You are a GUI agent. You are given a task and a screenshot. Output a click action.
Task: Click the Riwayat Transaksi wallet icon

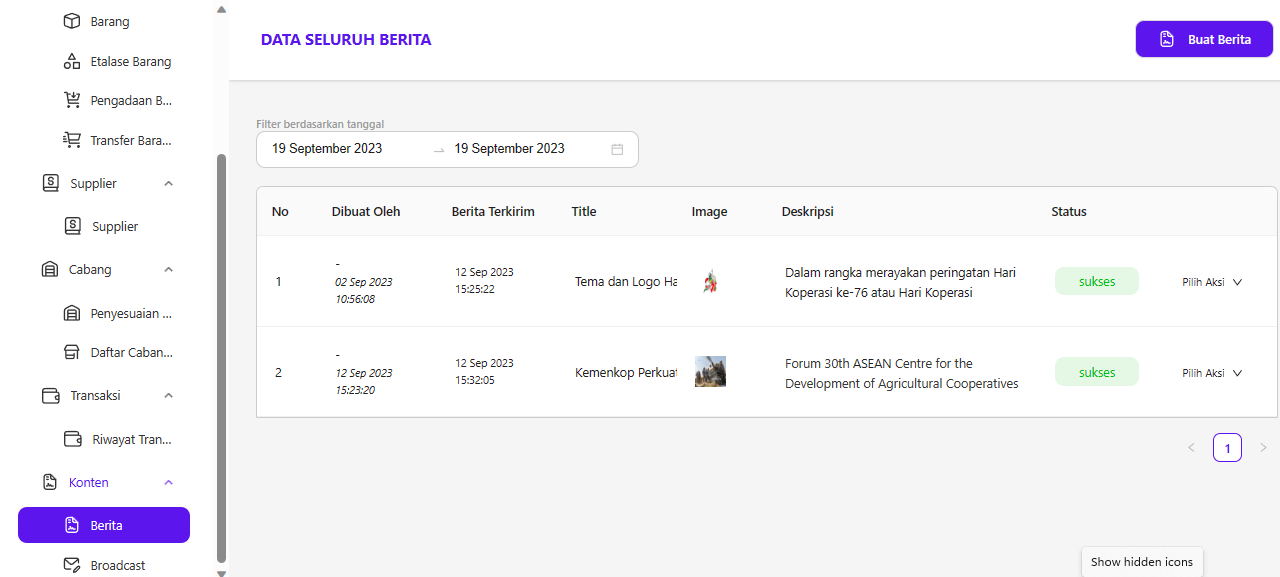pyautogui.click(x=72, y=439)
